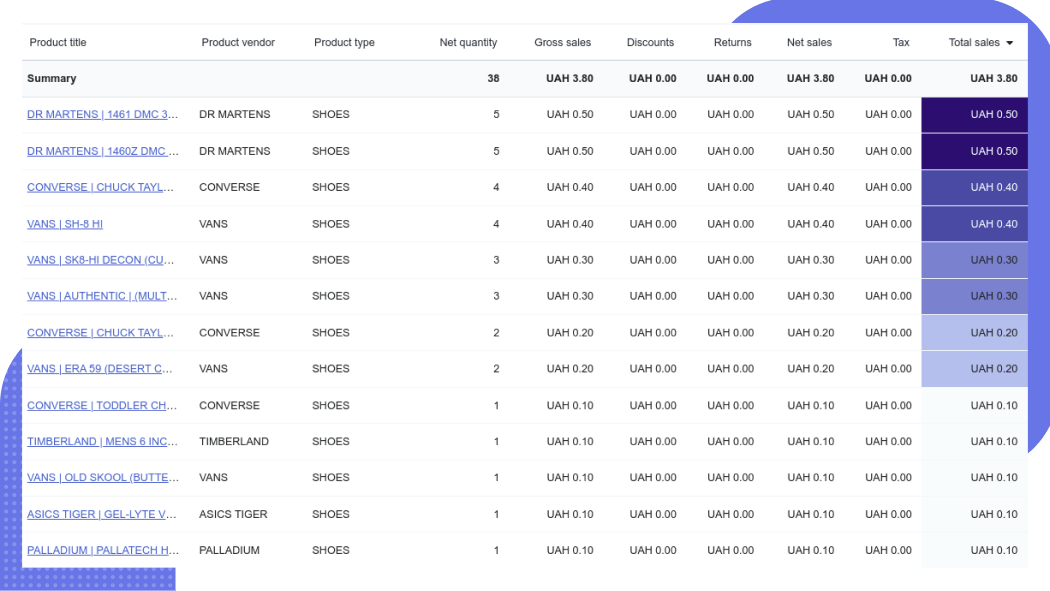
Task: Select the "Summary" row label
Action: pyautogui.click(x=52, y=78)
